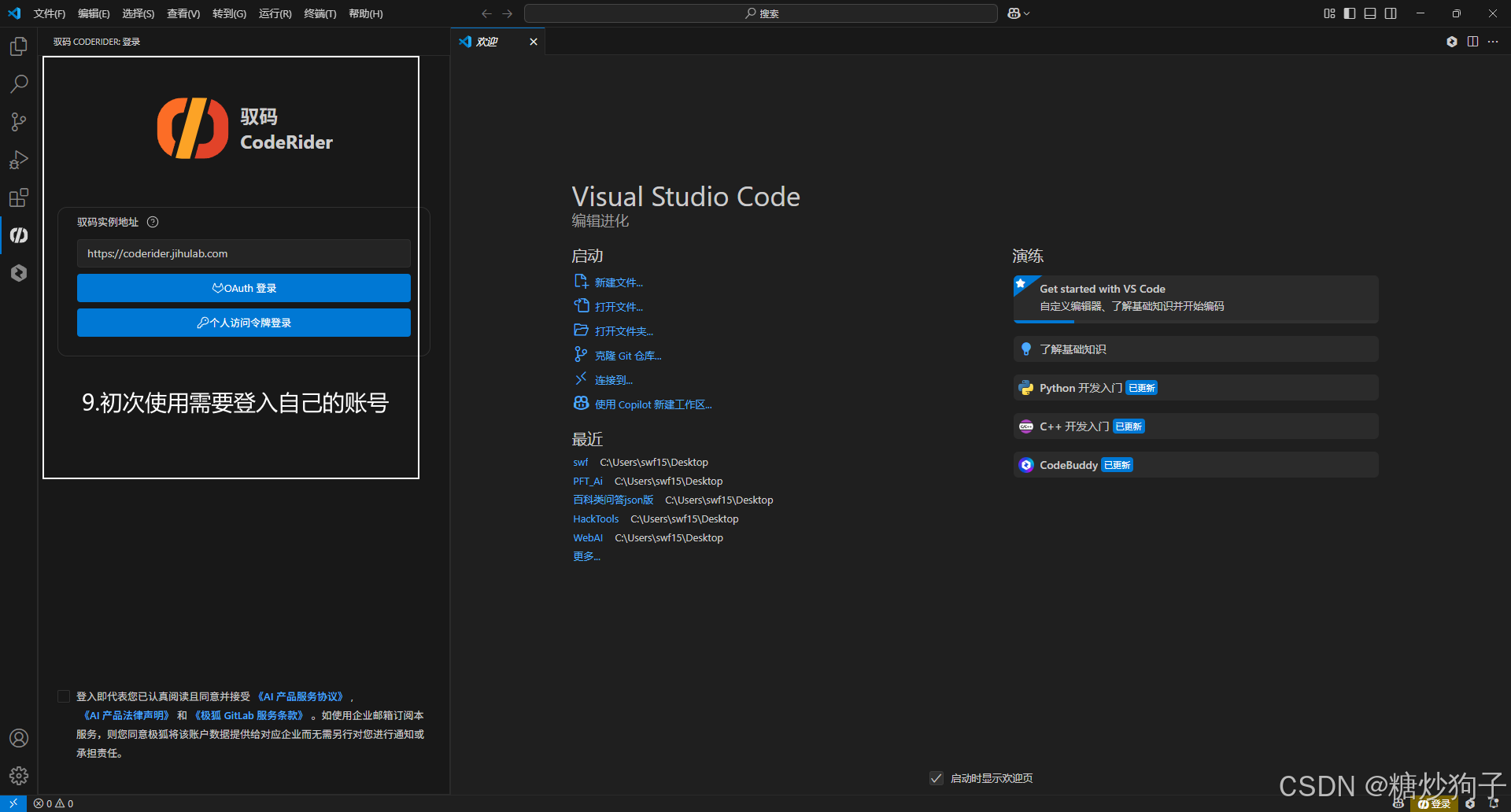
Task: Open the hexagon extension view below CodeRider
Action: [x=19, y=273]
